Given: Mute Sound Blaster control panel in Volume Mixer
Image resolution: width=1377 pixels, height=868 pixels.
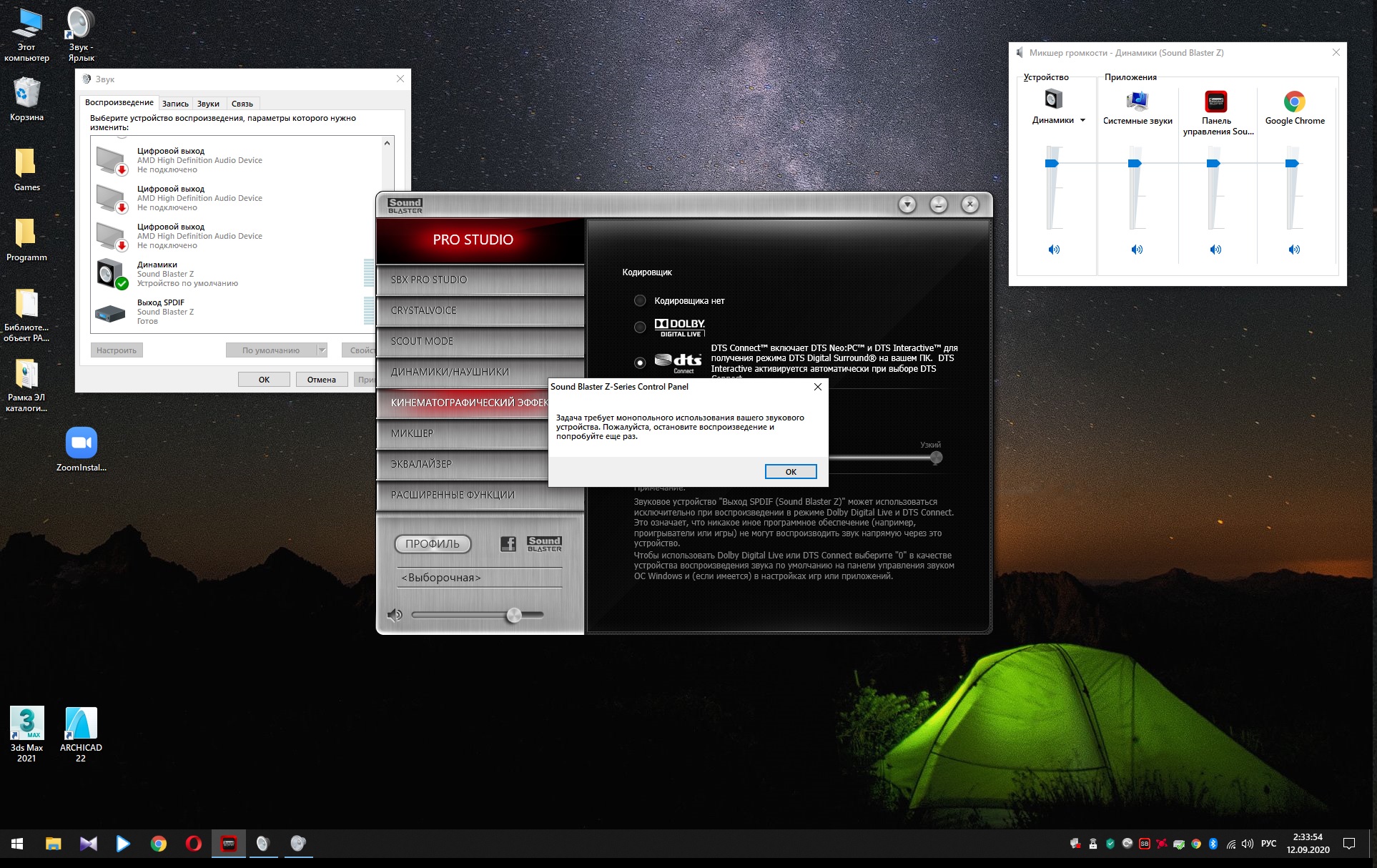Looking at the screenshot, I should tap(1215, 250).
